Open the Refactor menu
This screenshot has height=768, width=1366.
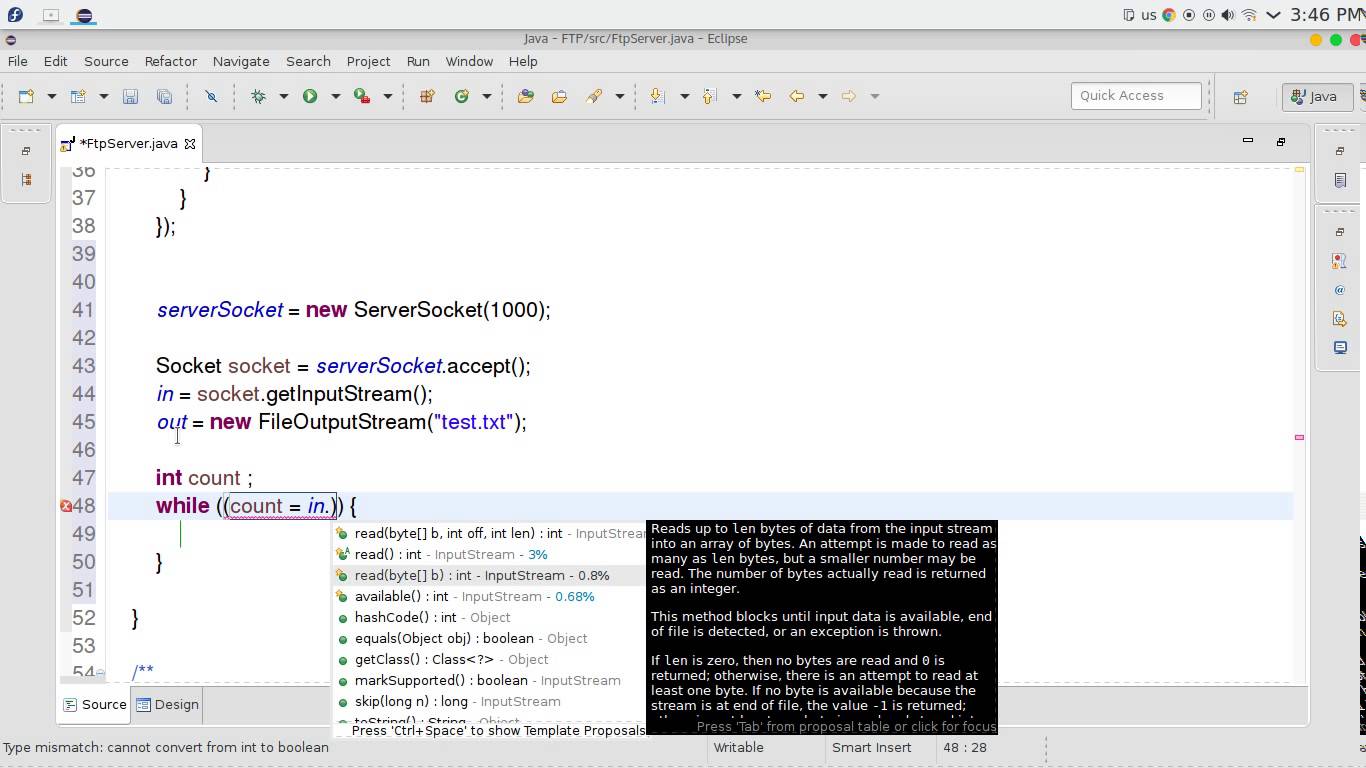pyautogui.click(x=170, y=61)
